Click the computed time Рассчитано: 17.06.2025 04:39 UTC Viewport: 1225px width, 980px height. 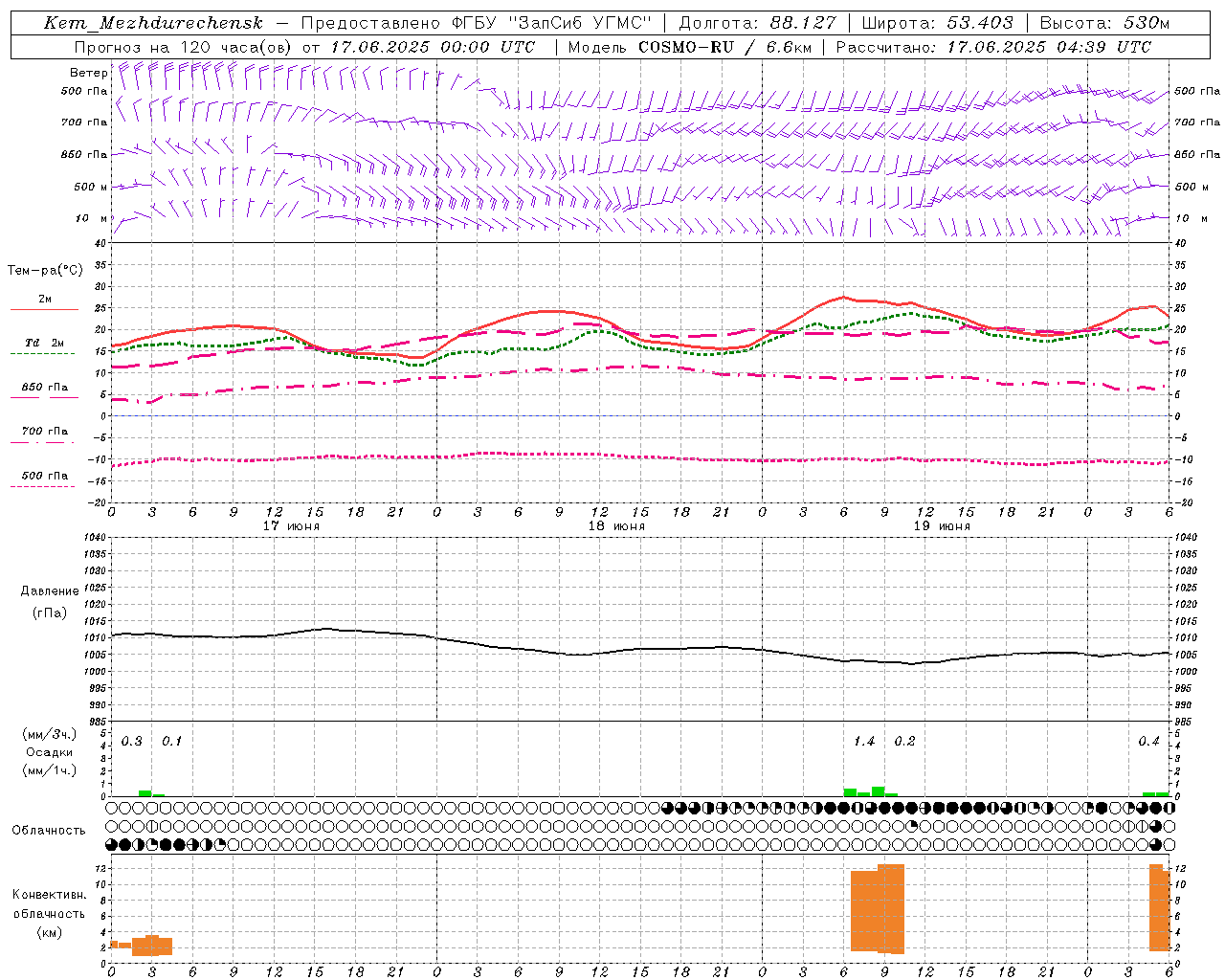point(993,47)
